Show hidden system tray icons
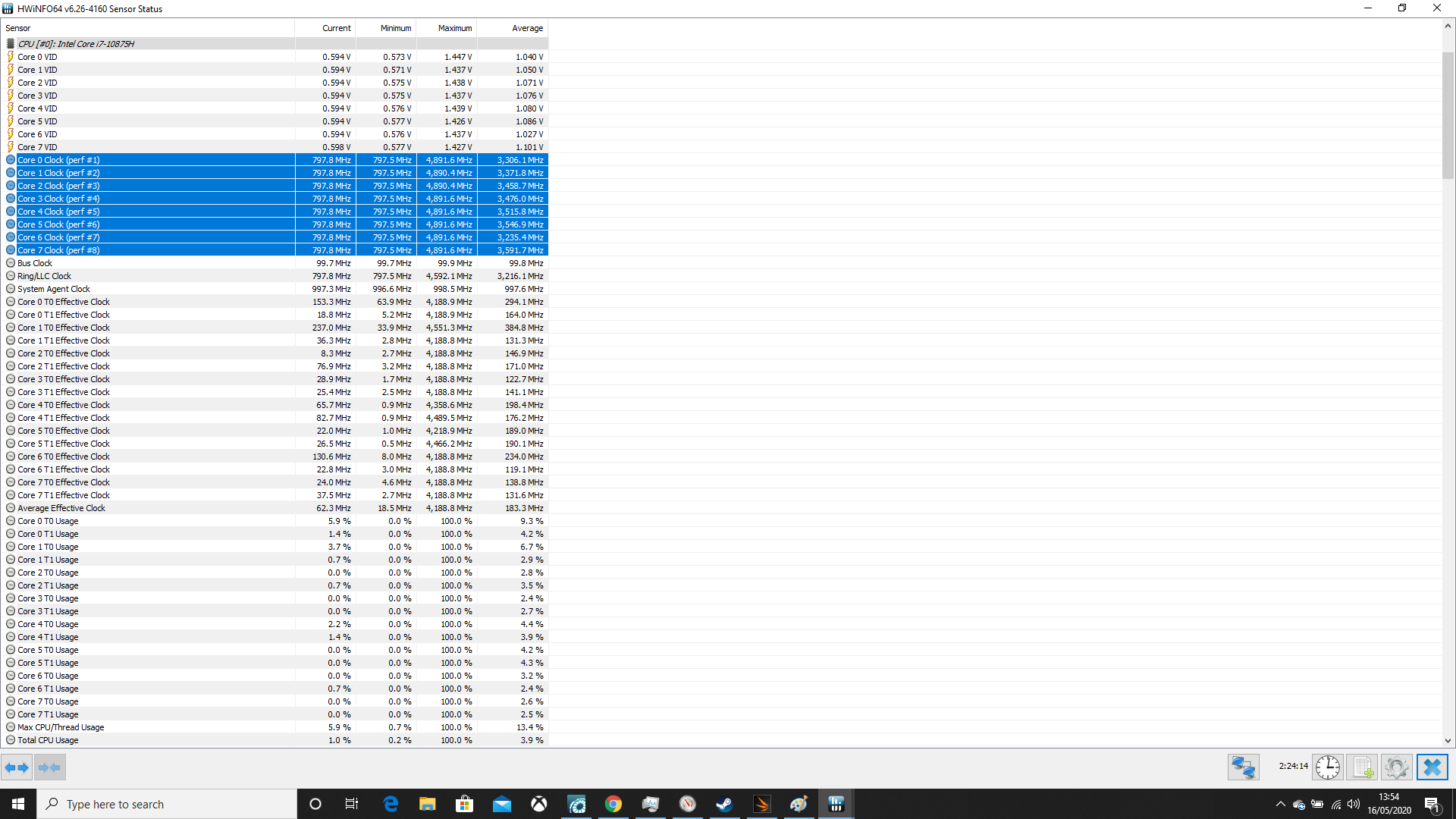This screenshot has height=819, width=1456. 1281,804
